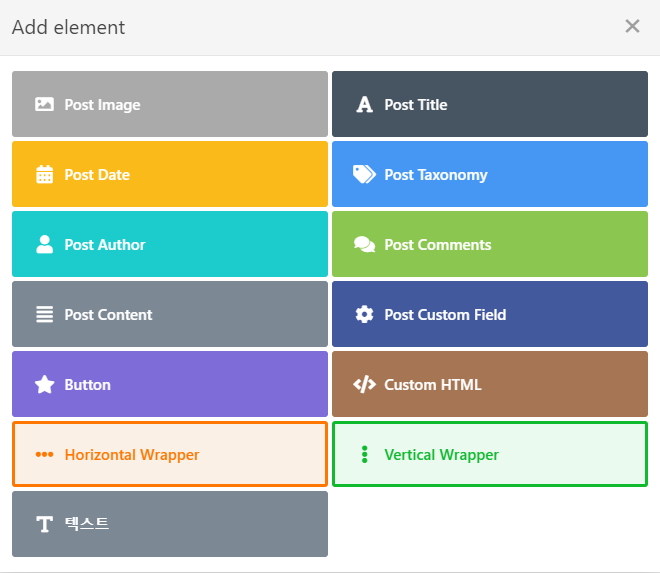Close the Add element dialog
The height and width of the screenshot is (573, 660).
pyautogui.click(x=632, y=26)
